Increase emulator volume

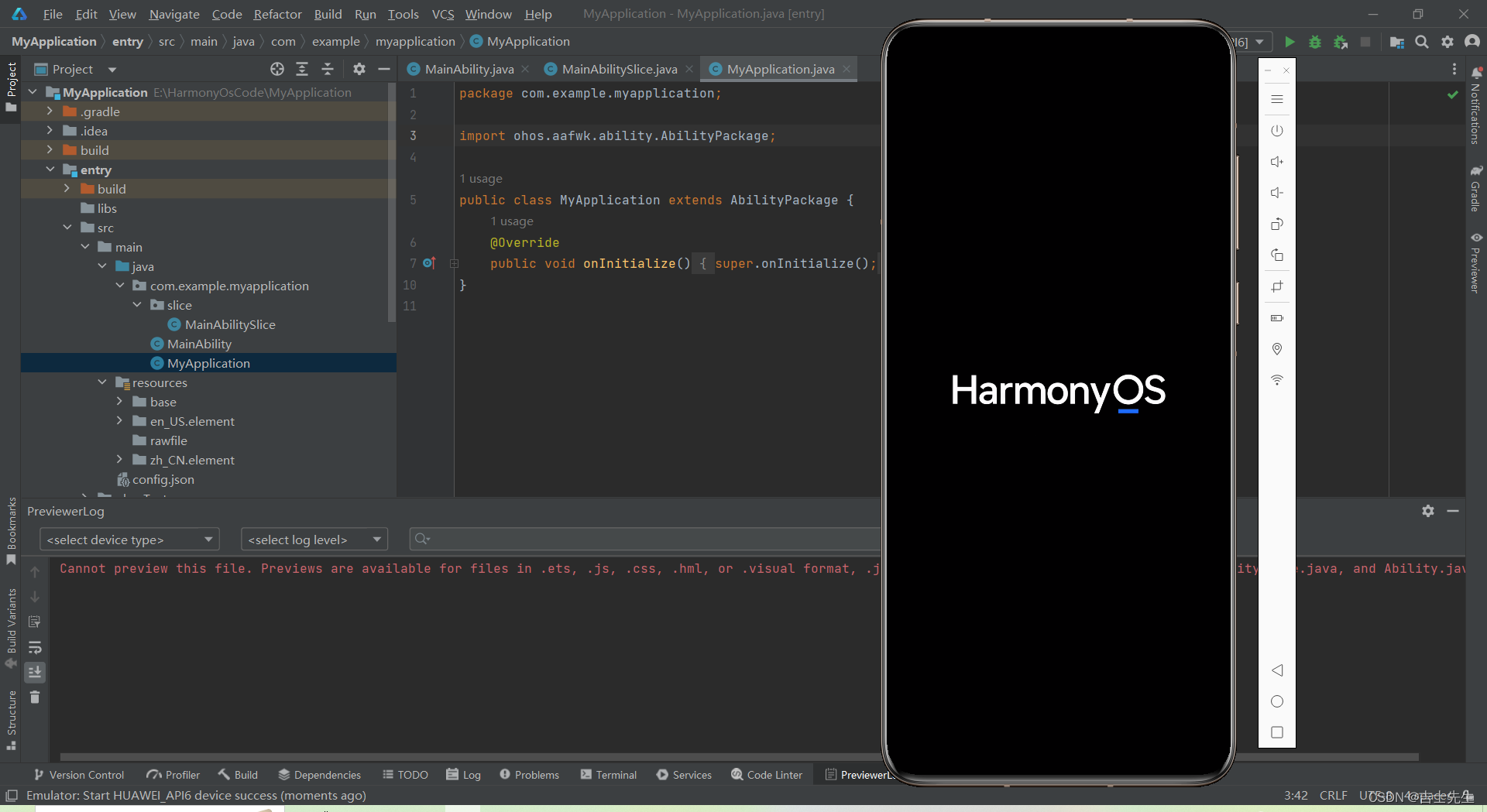tap(1277, 162)
